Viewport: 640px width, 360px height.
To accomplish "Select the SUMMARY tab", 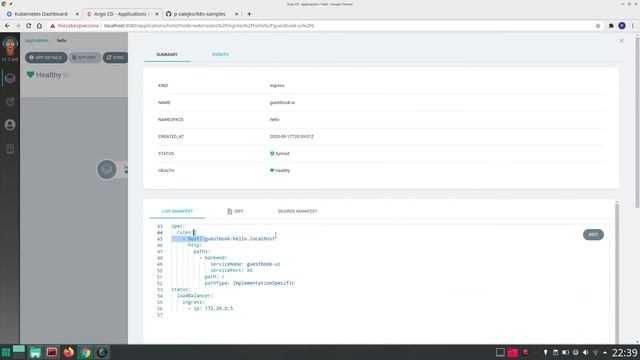I will pyautogui.click(x=167, y=54).
